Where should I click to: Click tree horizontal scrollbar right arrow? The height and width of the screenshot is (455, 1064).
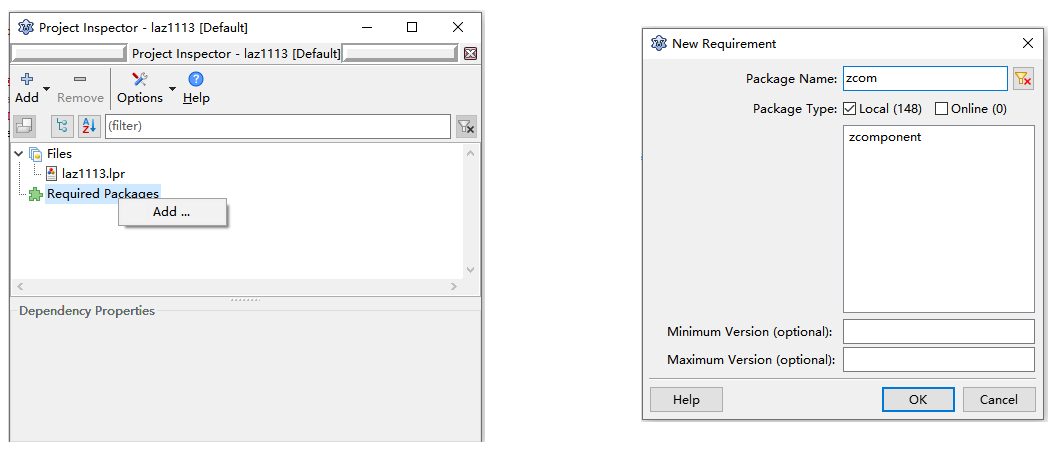point(454,287)
